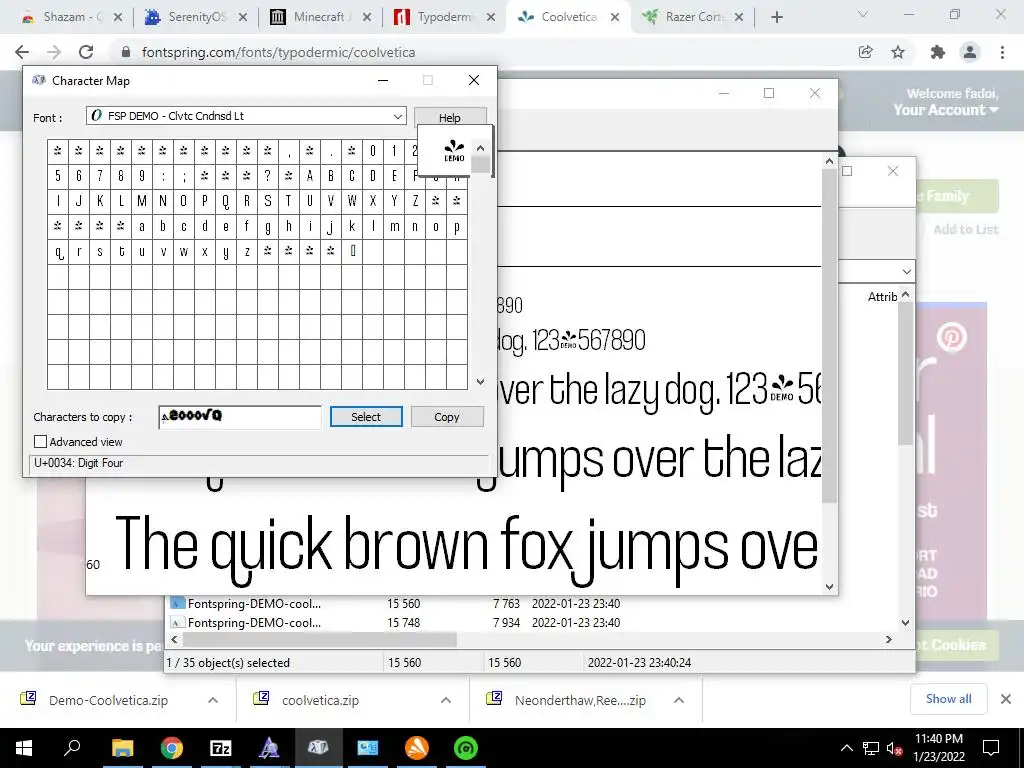Close the downloads bar
This screenshot has height=768, width=1024.
coord(1006,699)
